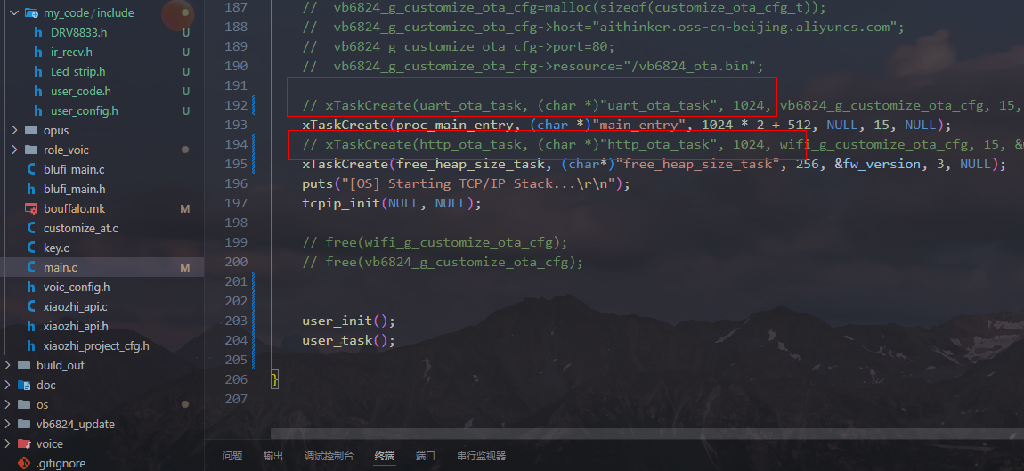
Task: Click the commented "/vb6824_ota.bin" resource line
Action: (x=532, y=66)
